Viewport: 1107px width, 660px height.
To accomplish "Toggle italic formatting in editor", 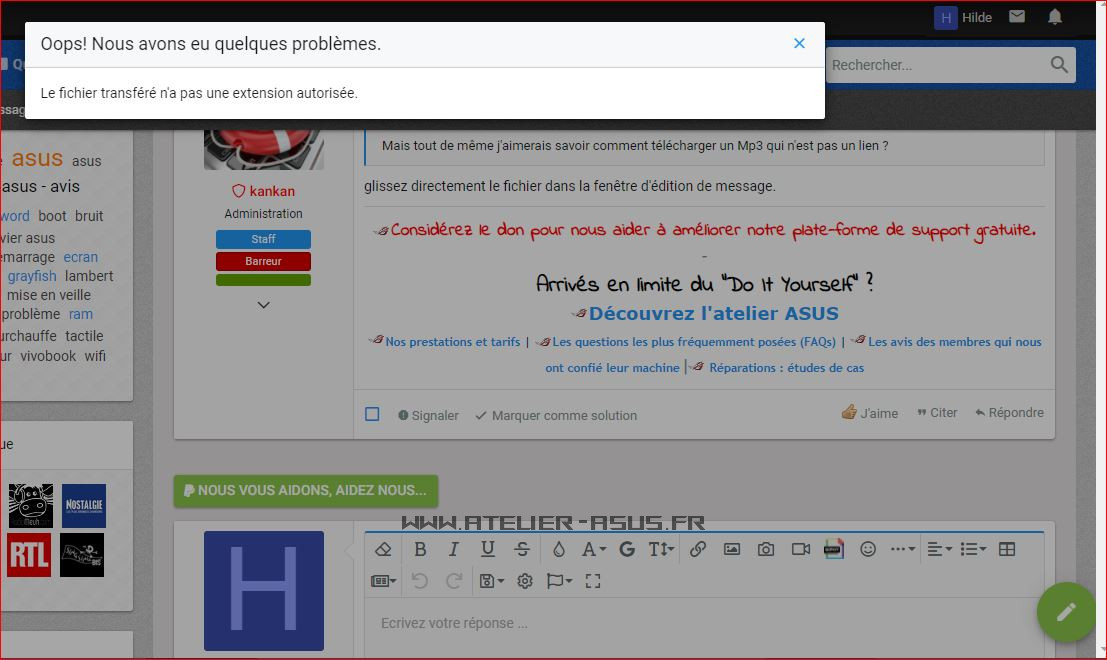I will click(x=453, y=549).
